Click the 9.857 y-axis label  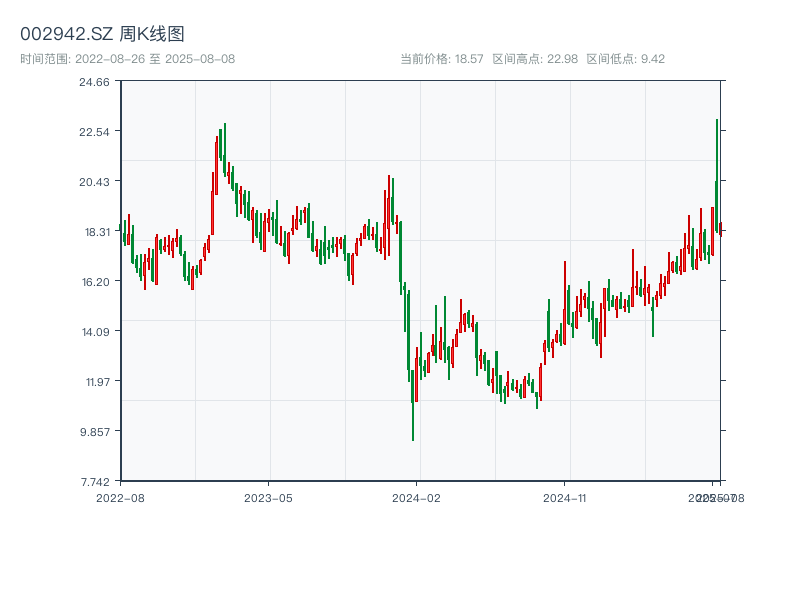[x=94, y=431]
